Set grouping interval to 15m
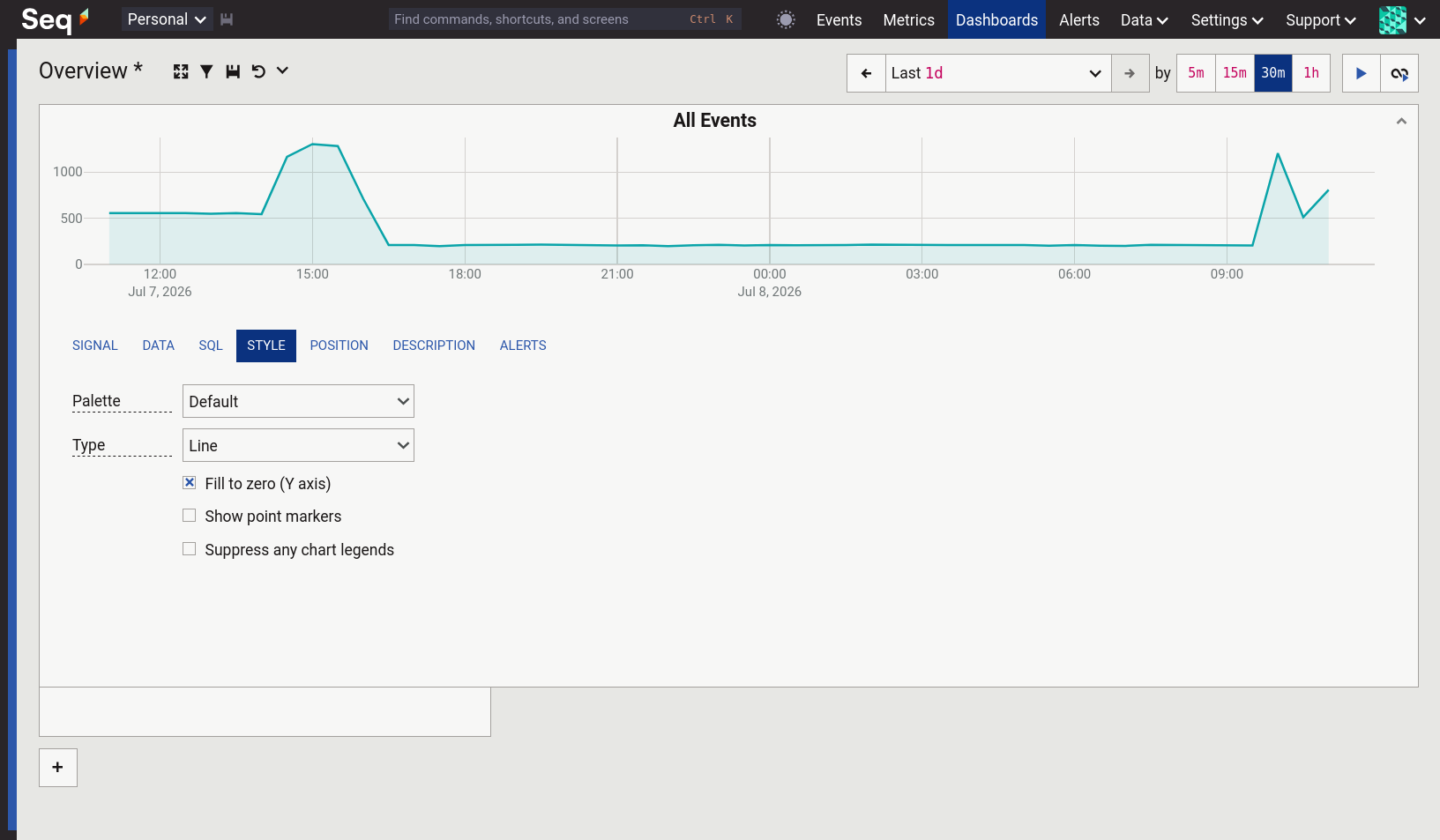Screen dimensions: 1440x840 point(1235,73)
